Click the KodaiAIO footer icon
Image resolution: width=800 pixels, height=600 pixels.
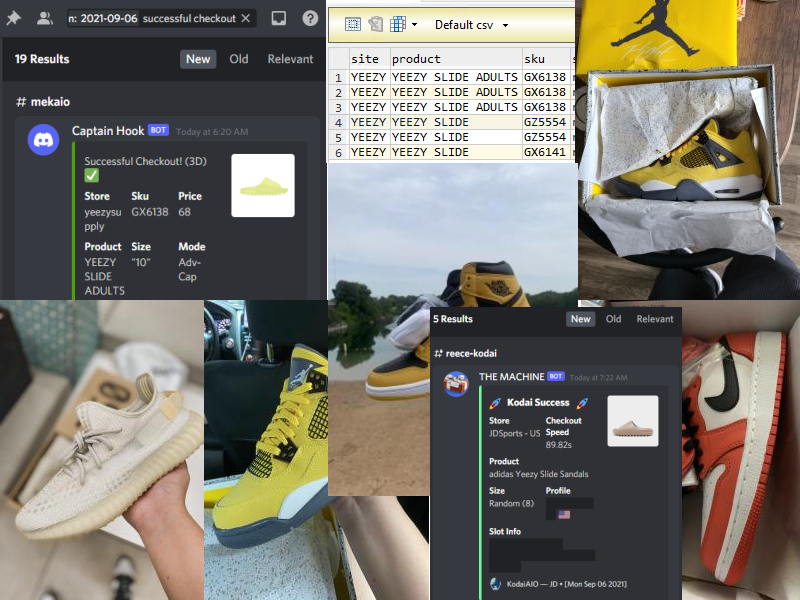tap(495, 584)
